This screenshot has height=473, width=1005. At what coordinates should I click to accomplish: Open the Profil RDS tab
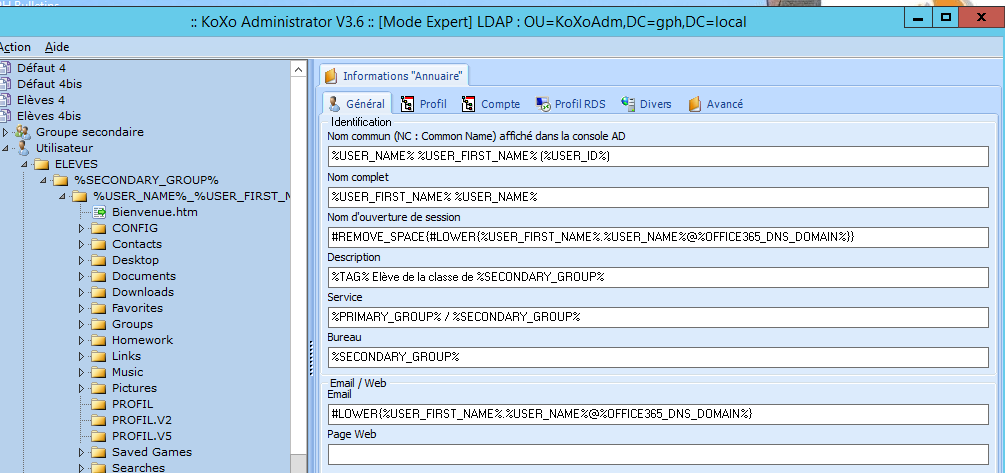(571, 104)
